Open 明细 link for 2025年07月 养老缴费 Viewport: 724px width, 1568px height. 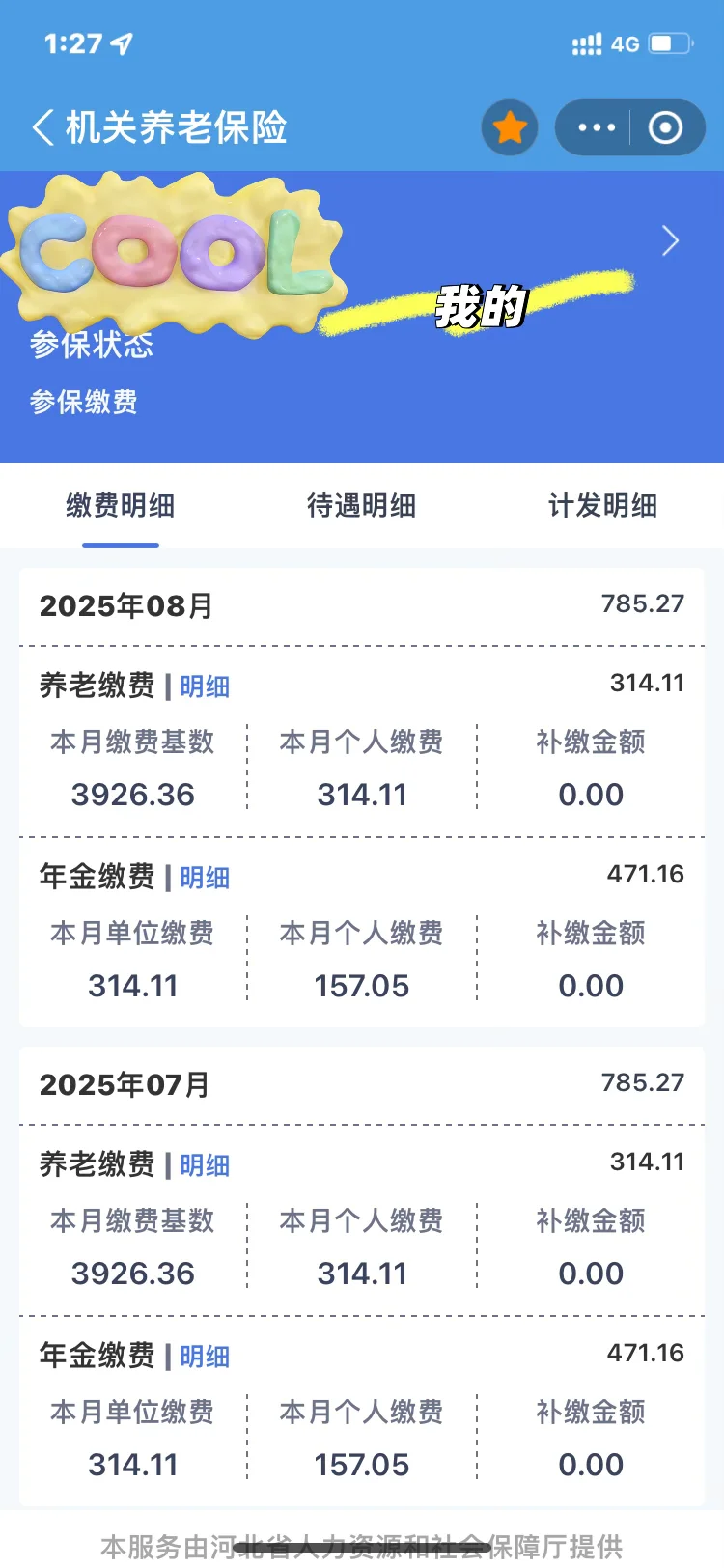point(205,1165)
